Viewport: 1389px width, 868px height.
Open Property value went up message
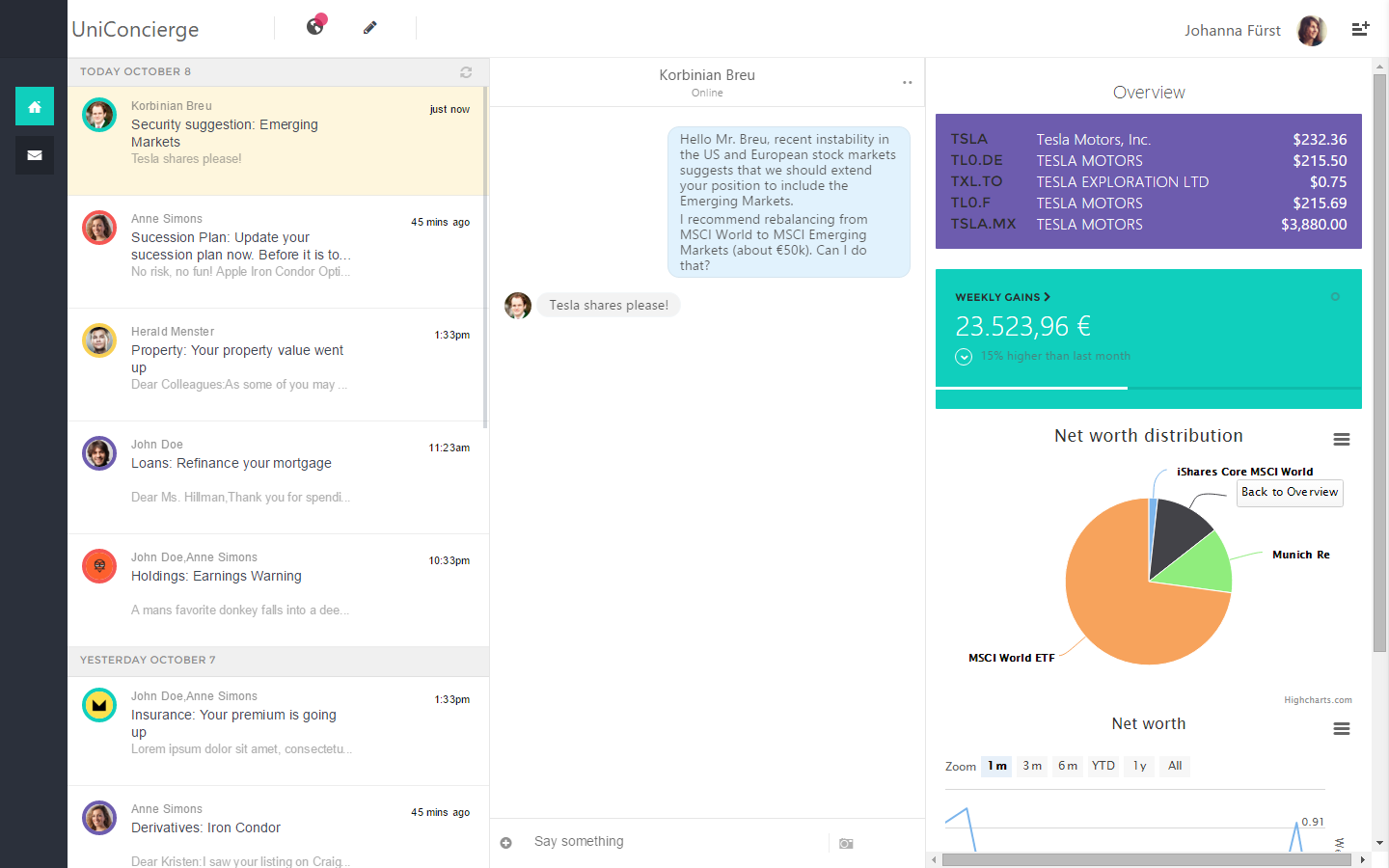(277, 365)
